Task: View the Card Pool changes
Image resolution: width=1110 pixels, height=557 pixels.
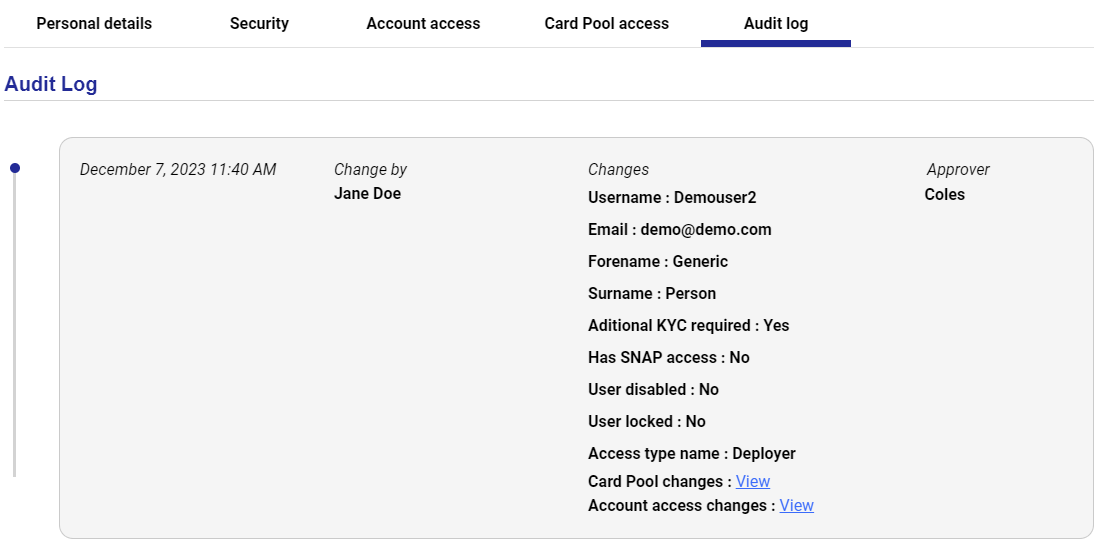Action: (x=753, y=481)
